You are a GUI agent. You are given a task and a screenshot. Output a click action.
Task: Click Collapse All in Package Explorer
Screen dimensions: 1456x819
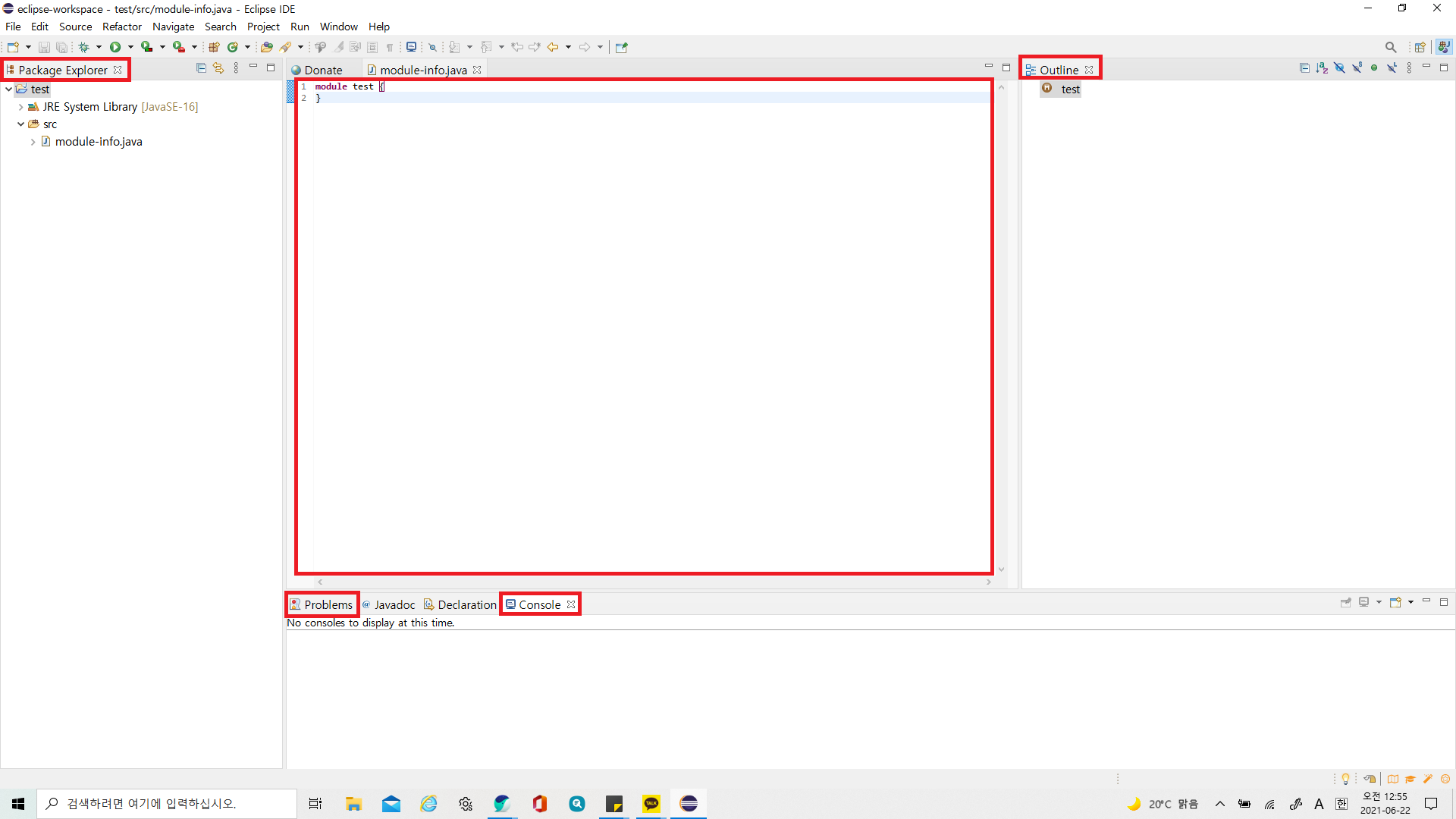point(201,68)
